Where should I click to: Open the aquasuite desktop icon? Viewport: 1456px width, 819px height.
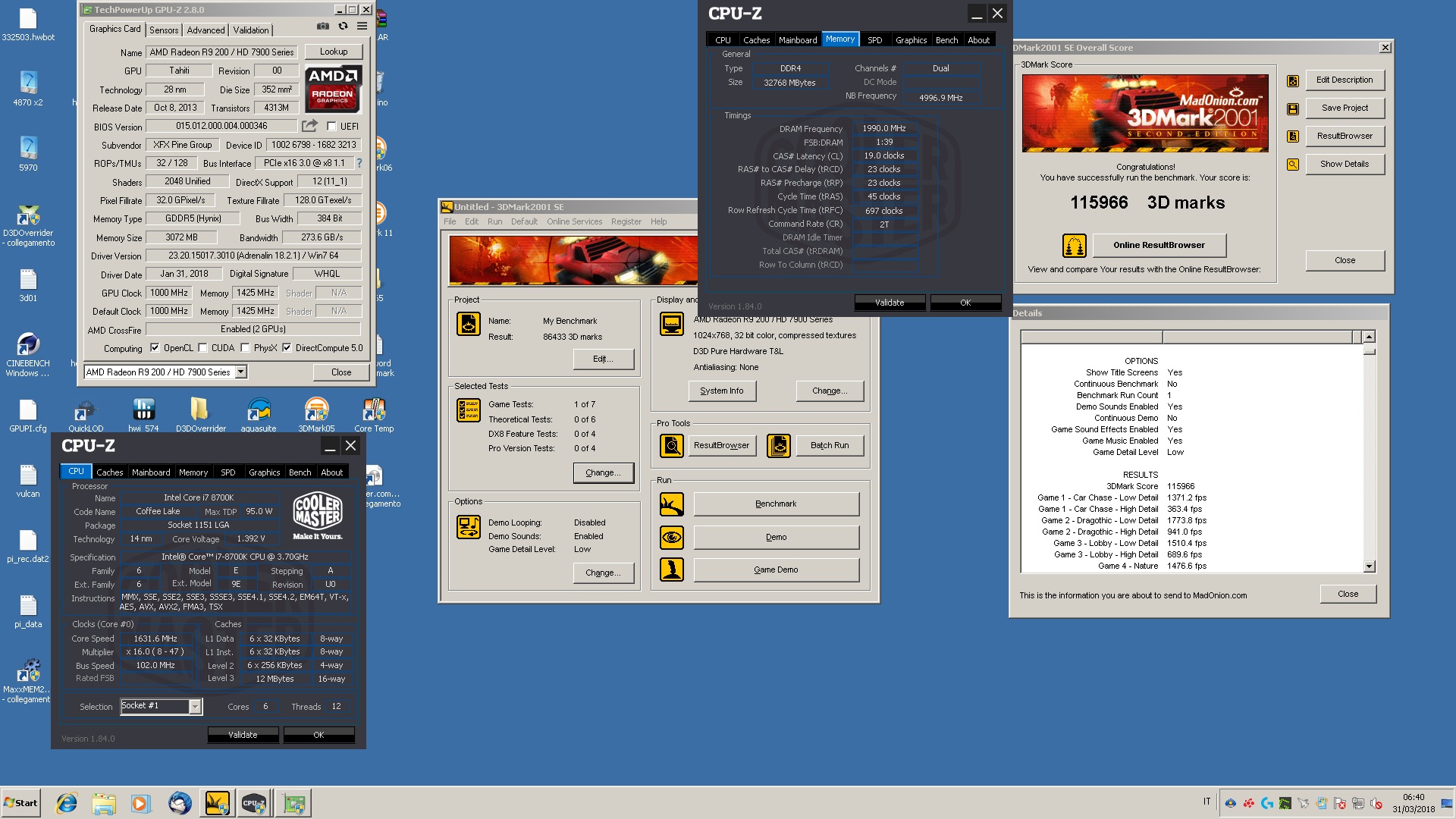click(259, 415)
